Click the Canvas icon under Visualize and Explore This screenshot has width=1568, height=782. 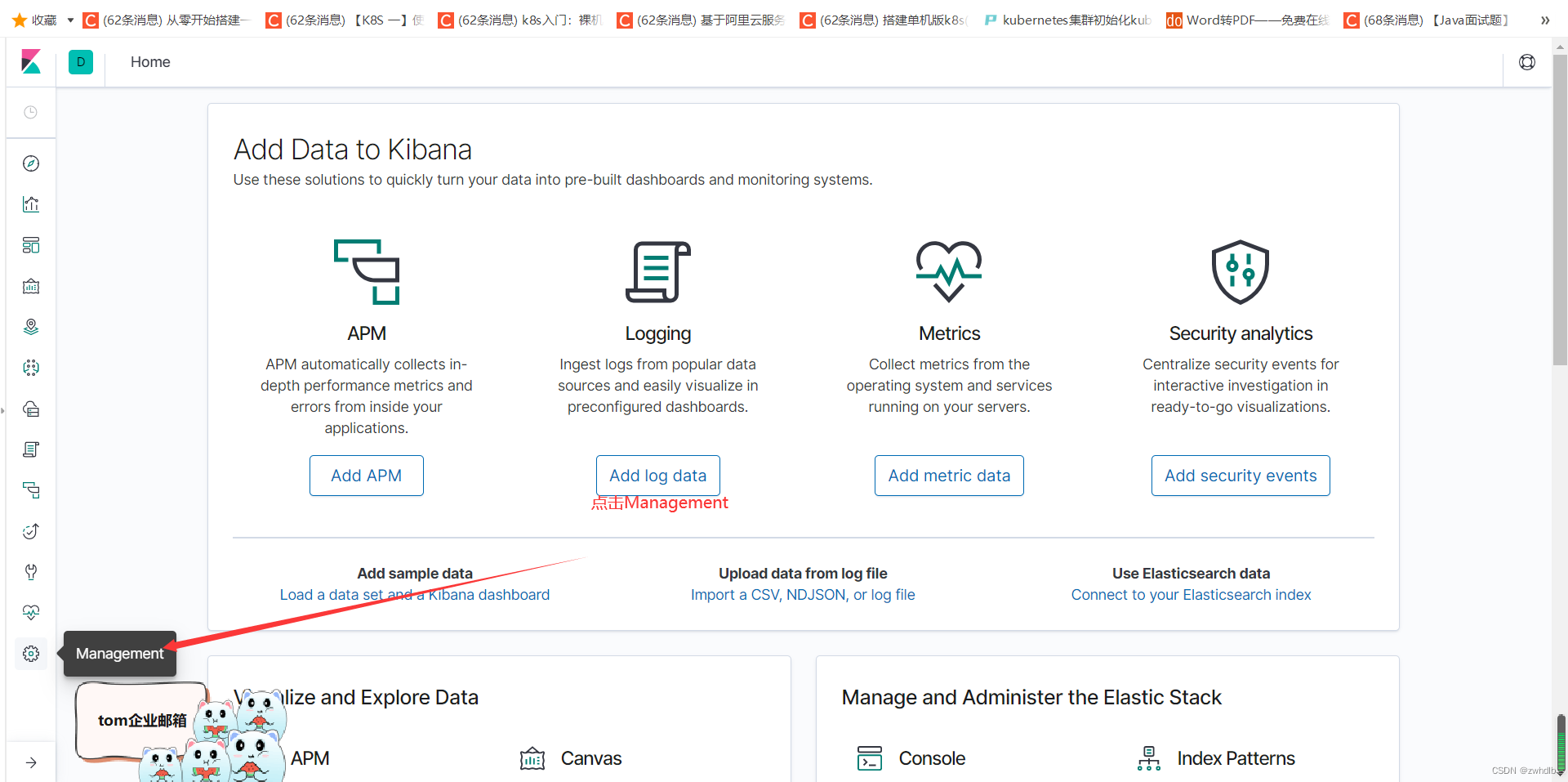532,759
